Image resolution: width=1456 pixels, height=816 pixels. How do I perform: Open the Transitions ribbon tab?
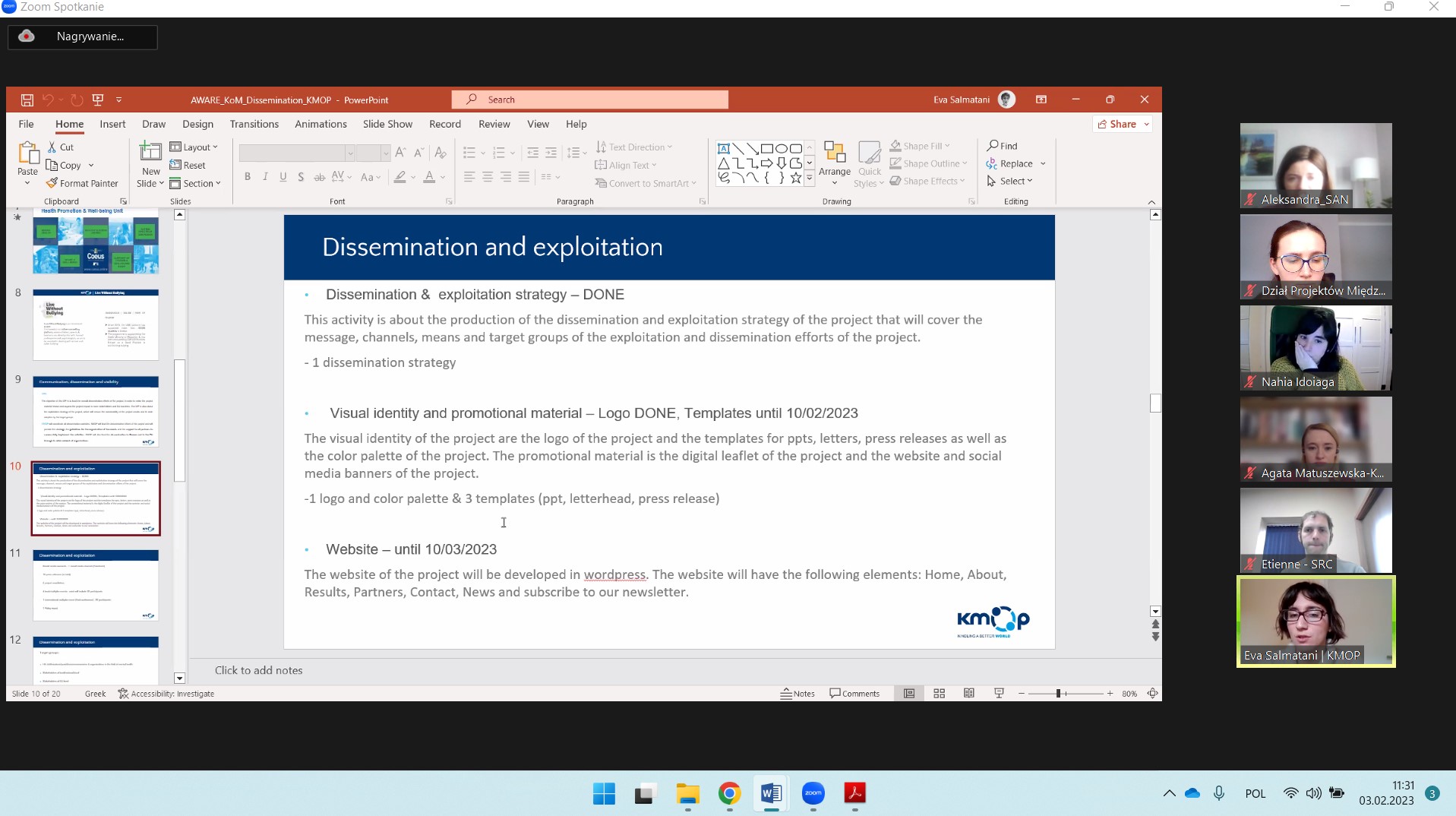[x=254, y=124]
